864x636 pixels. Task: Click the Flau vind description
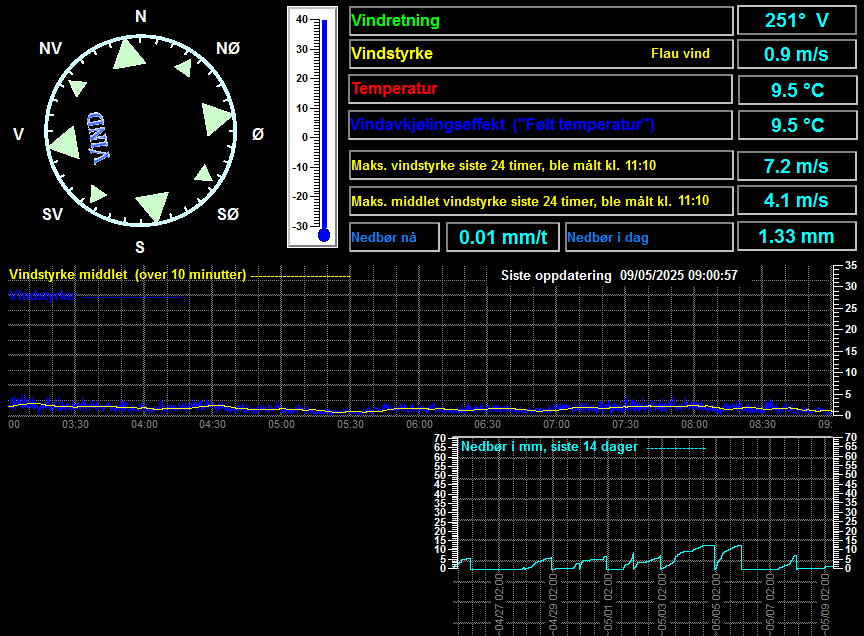click(681, 53)
